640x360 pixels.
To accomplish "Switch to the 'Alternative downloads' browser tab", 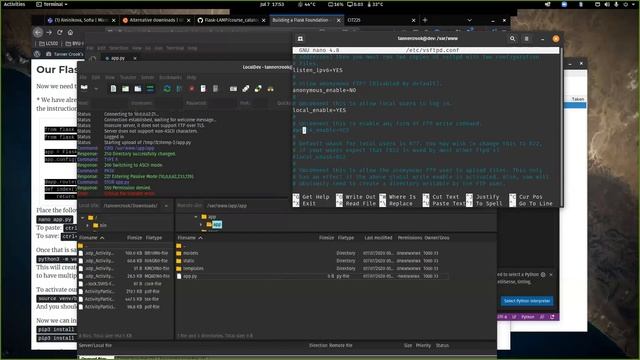I will point(156,20).
